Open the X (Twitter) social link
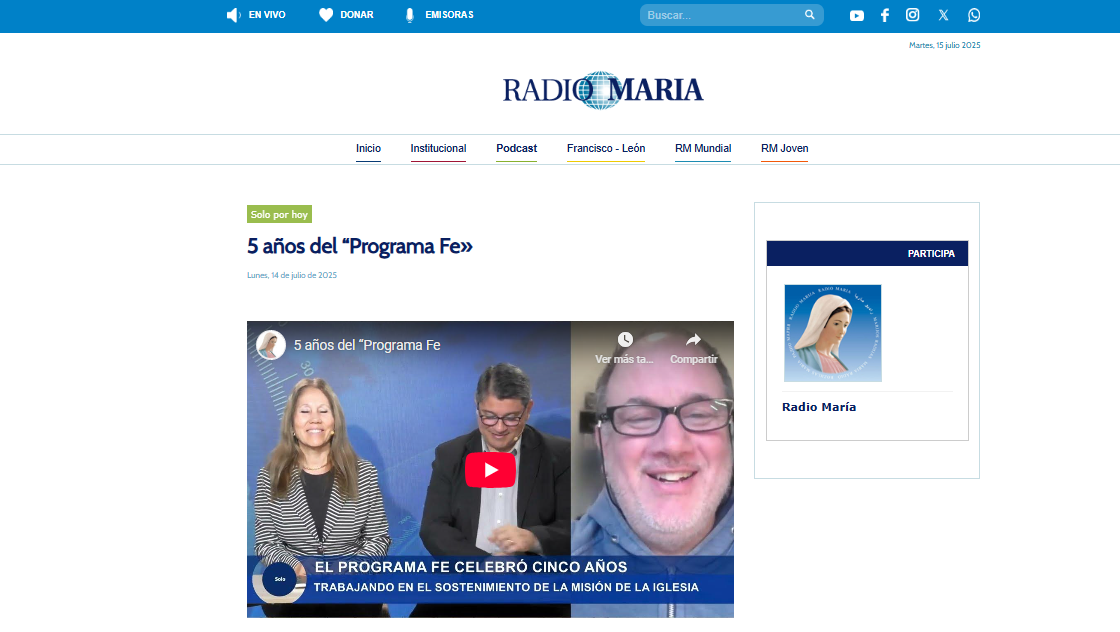The height and width of the screenshot is (632, 1120). [944, 15]
